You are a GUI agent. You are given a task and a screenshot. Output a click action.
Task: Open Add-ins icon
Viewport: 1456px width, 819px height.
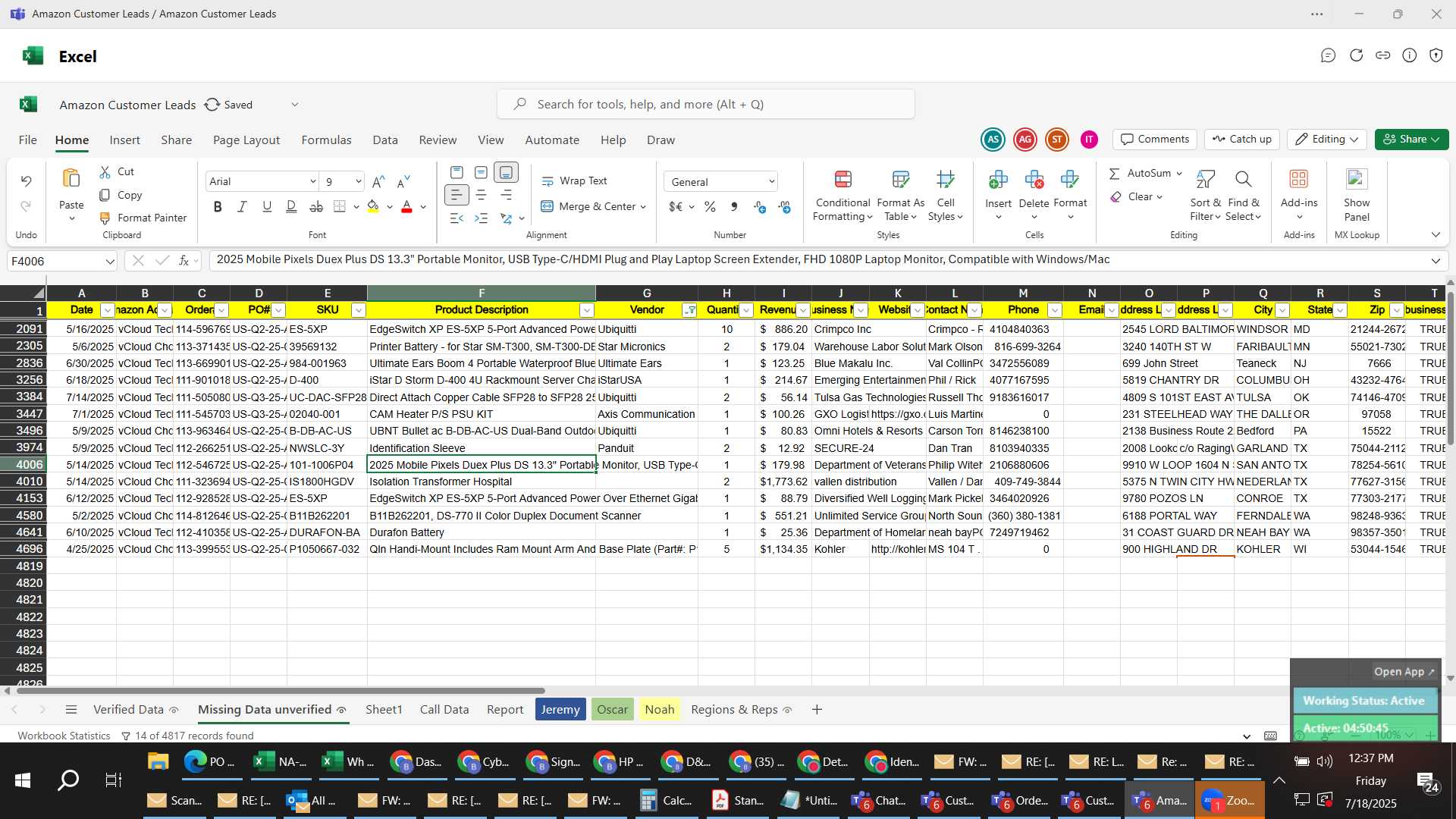tap(1299, 180)
